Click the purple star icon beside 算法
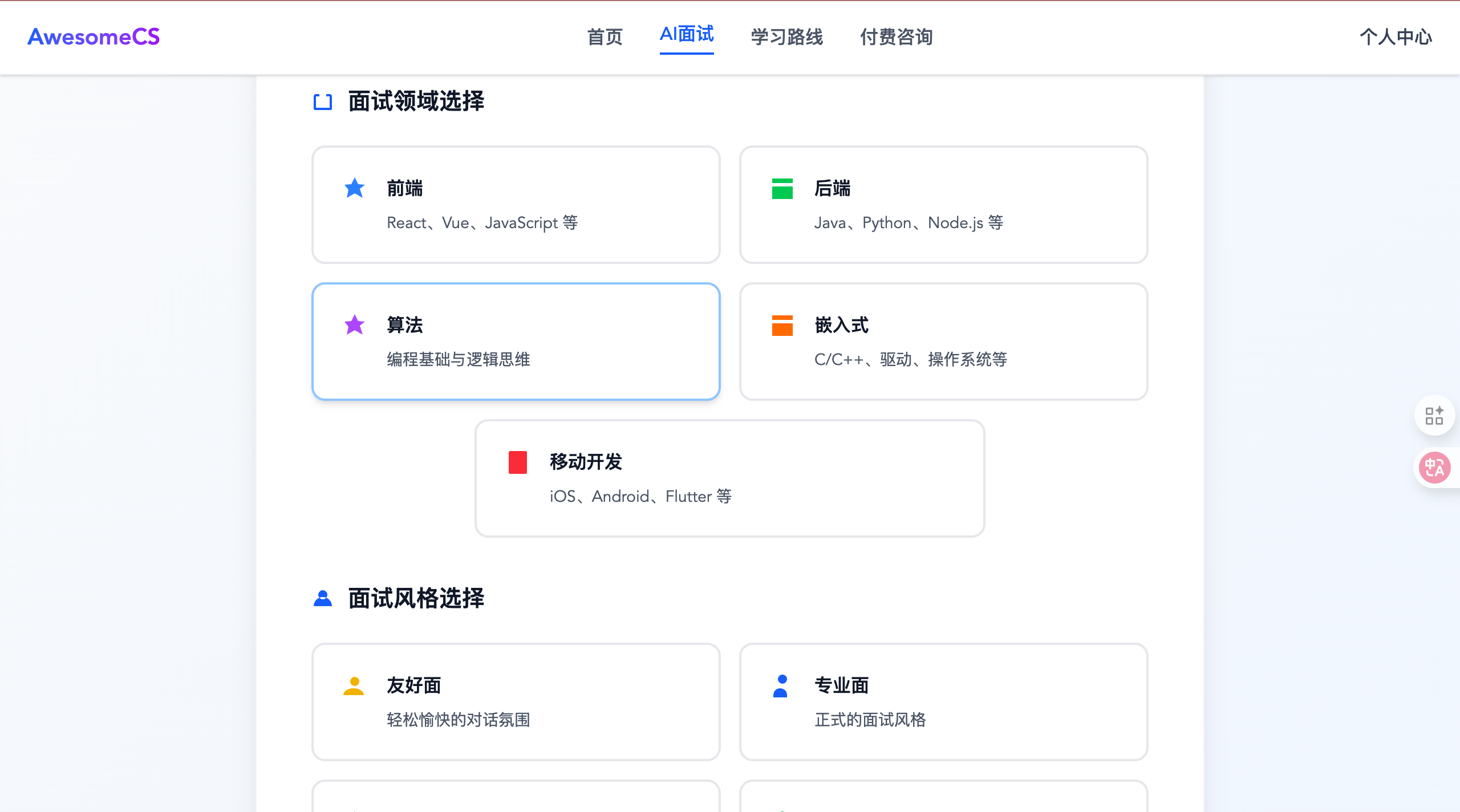This screenshot has width=1460, height=812. (354, 325)
